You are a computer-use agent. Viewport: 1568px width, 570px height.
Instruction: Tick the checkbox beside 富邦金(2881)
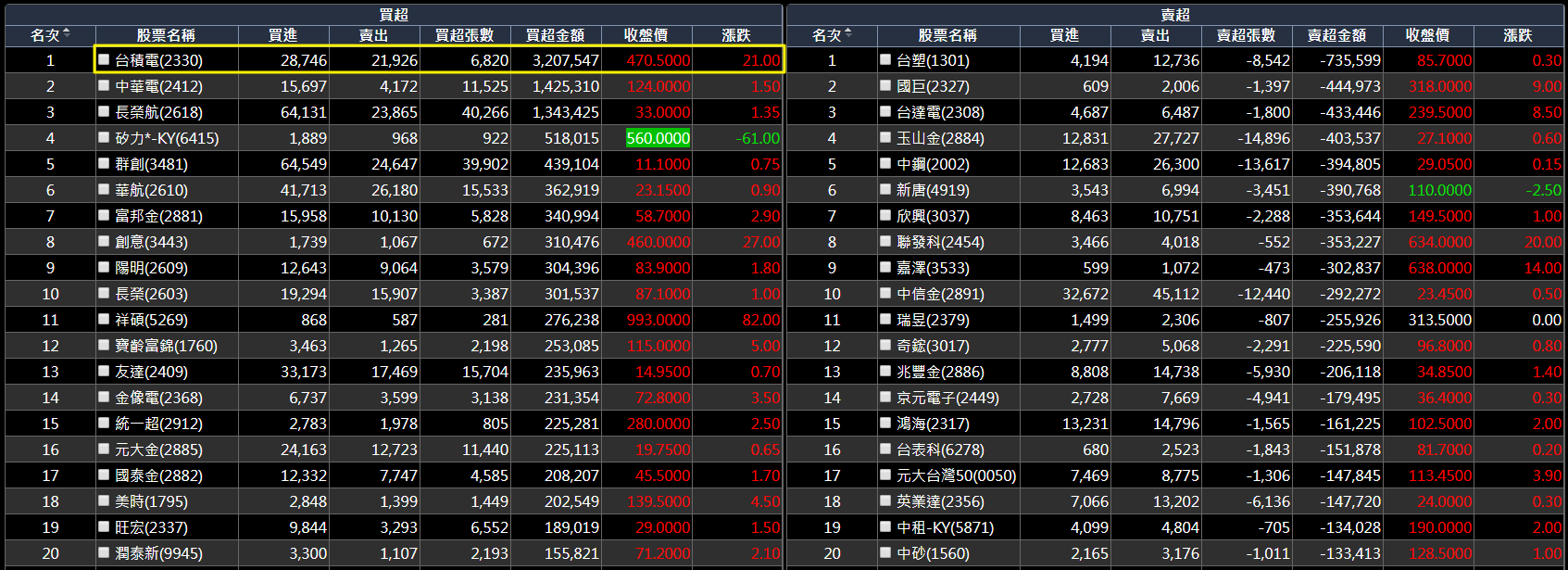104,215
